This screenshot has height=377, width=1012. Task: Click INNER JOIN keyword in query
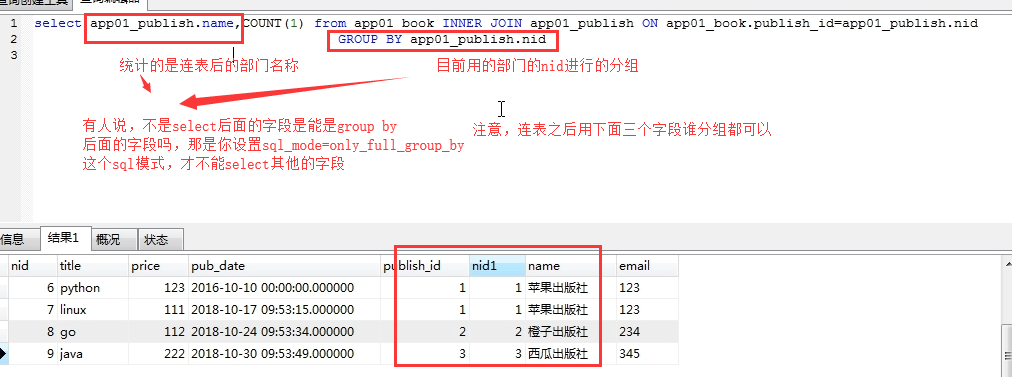click(483, 24)
